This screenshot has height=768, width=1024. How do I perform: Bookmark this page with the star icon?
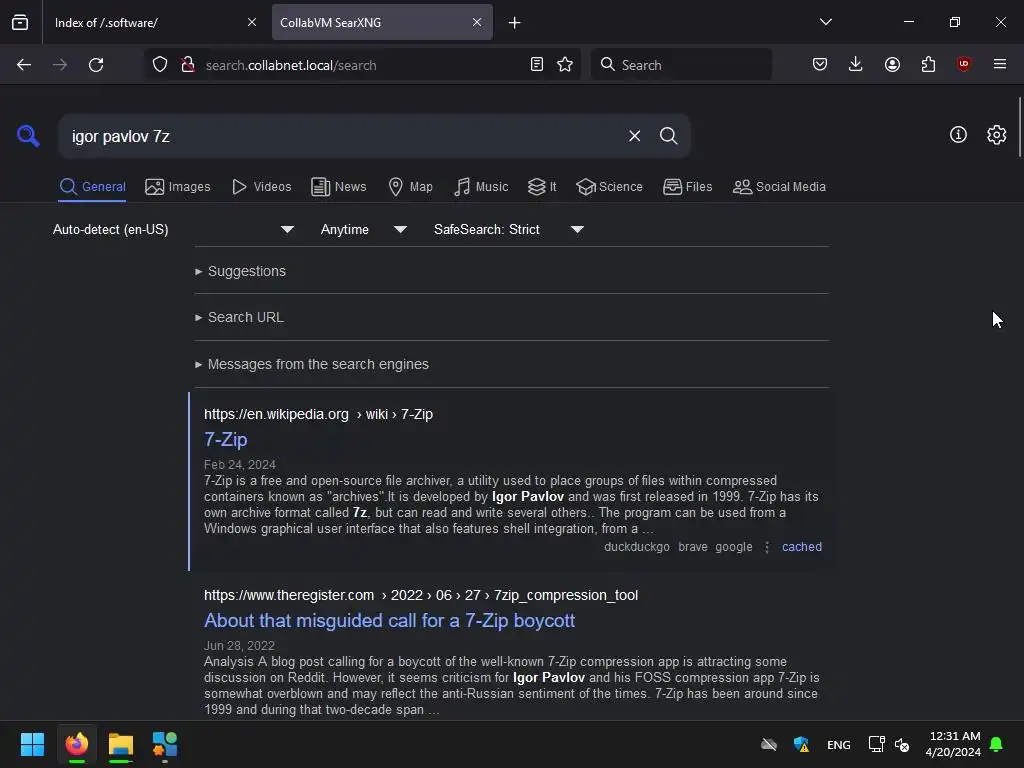(565, 64)
